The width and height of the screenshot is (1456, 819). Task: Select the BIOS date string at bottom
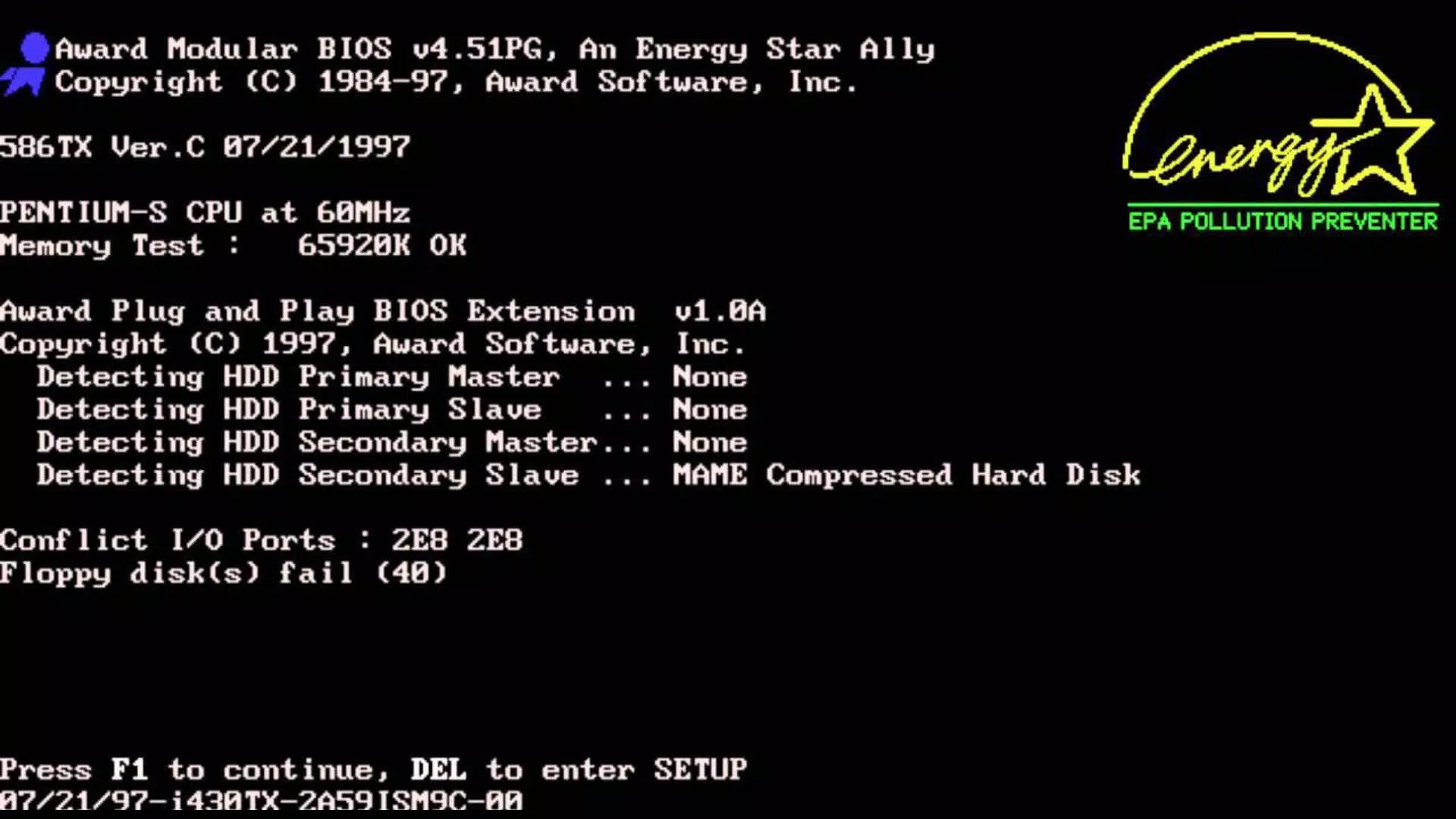point(261,801)
